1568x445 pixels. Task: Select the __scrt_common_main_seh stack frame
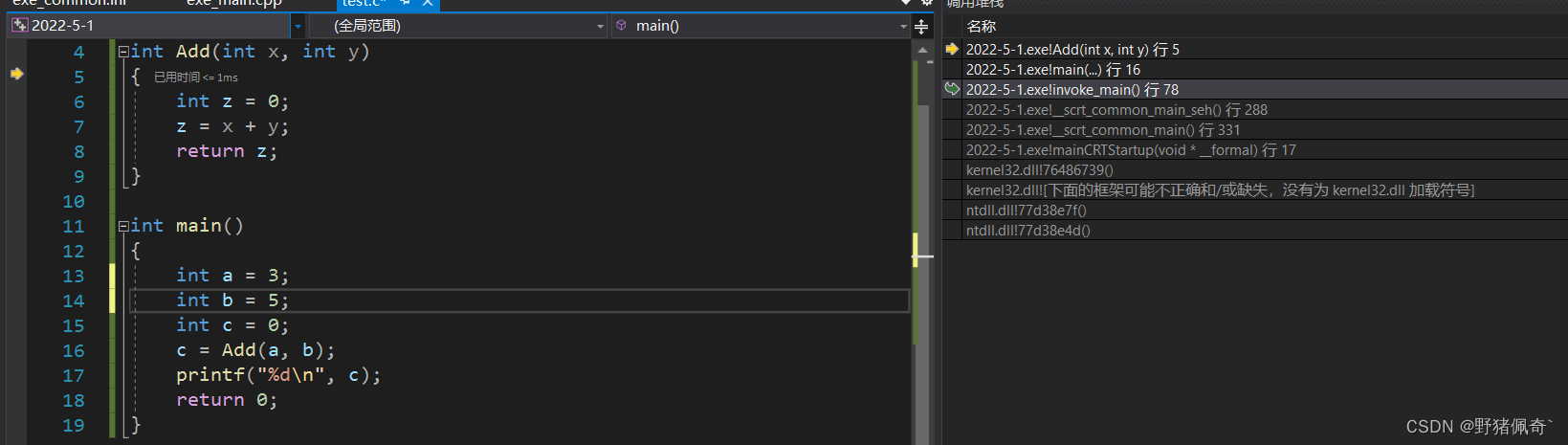[x=1115, y=110]
